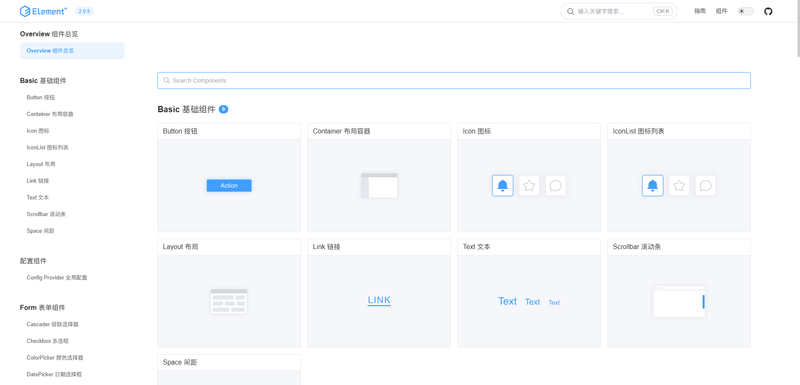The width and height of the screenshot is (800, 385).
Task: Click the medium Text sample
Action: 533,302
